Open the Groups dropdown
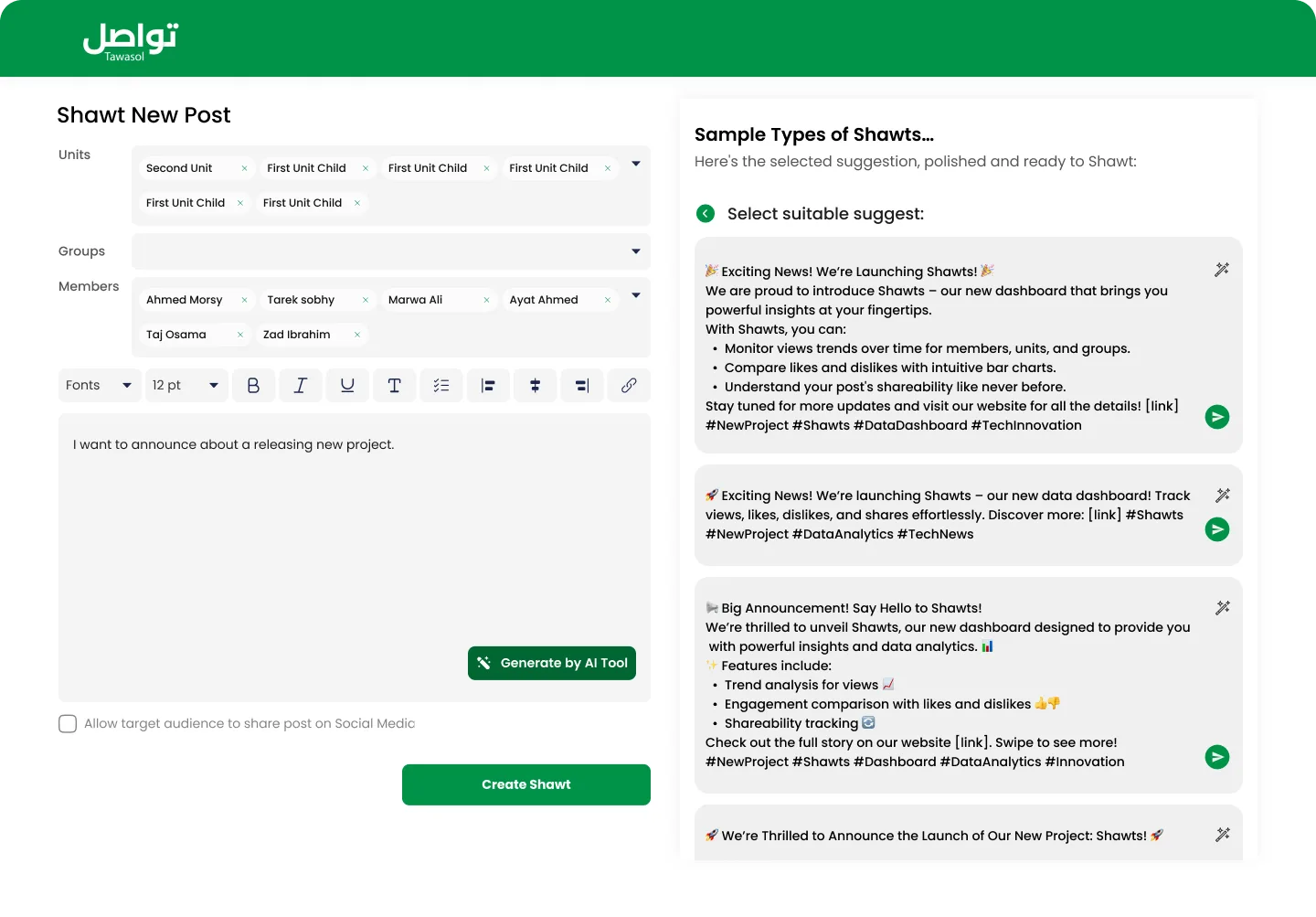The image size is (1316, 917). pyautogui.click(x=391, y=251)
